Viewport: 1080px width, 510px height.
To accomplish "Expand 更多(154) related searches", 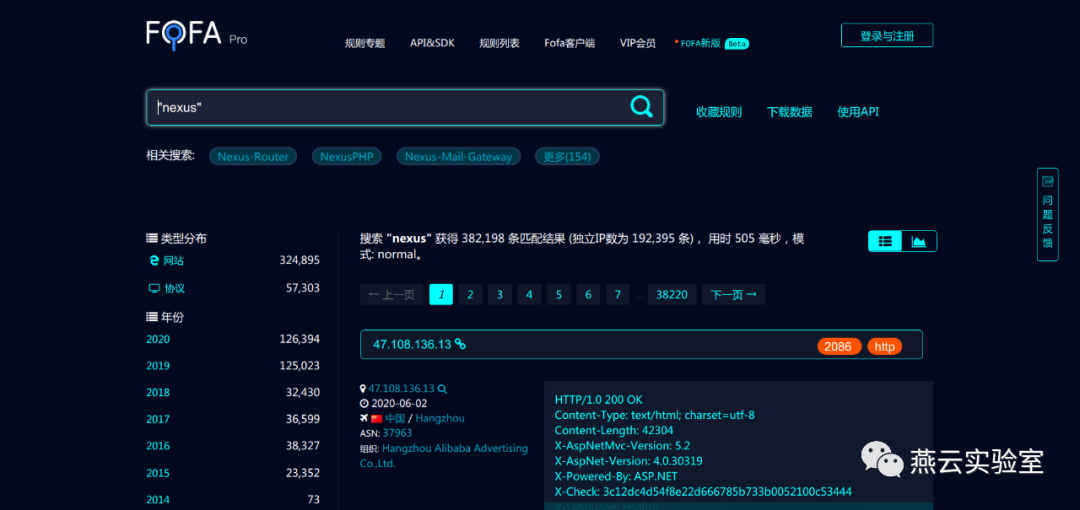I will click(567, 156).
